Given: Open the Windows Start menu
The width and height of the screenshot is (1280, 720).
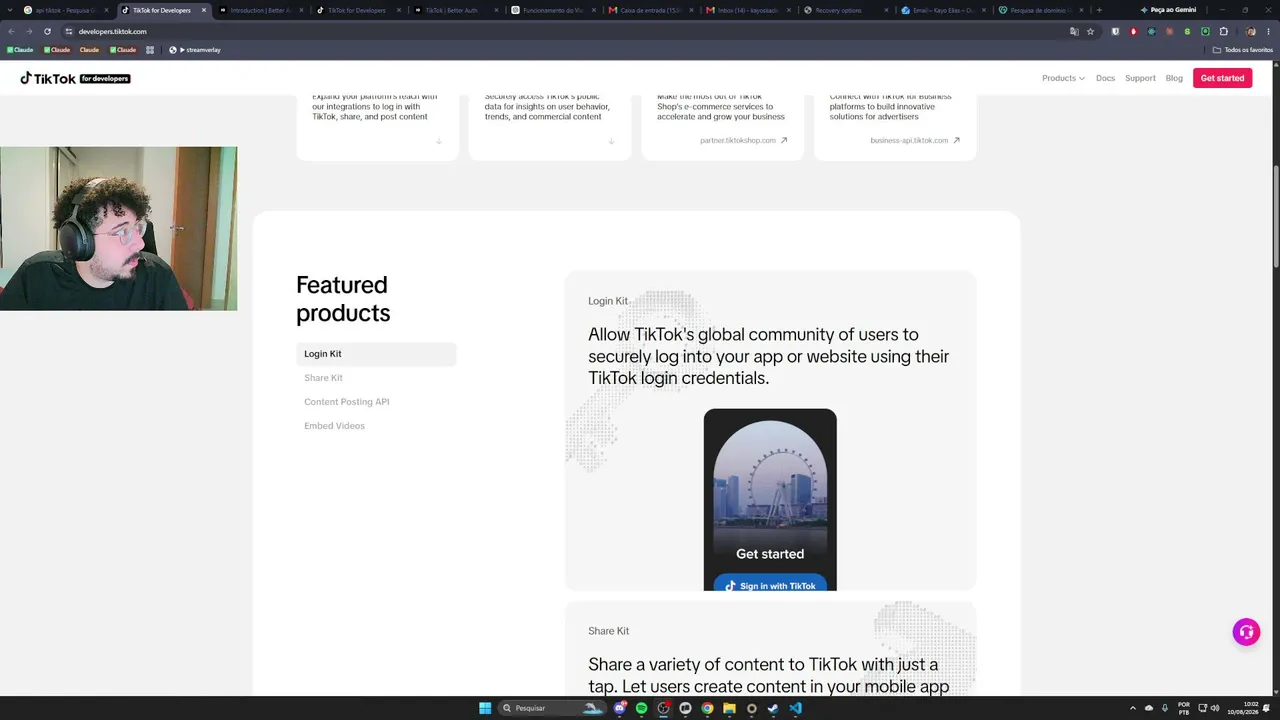Looking at the screenshot, I should tap(485, 708).
